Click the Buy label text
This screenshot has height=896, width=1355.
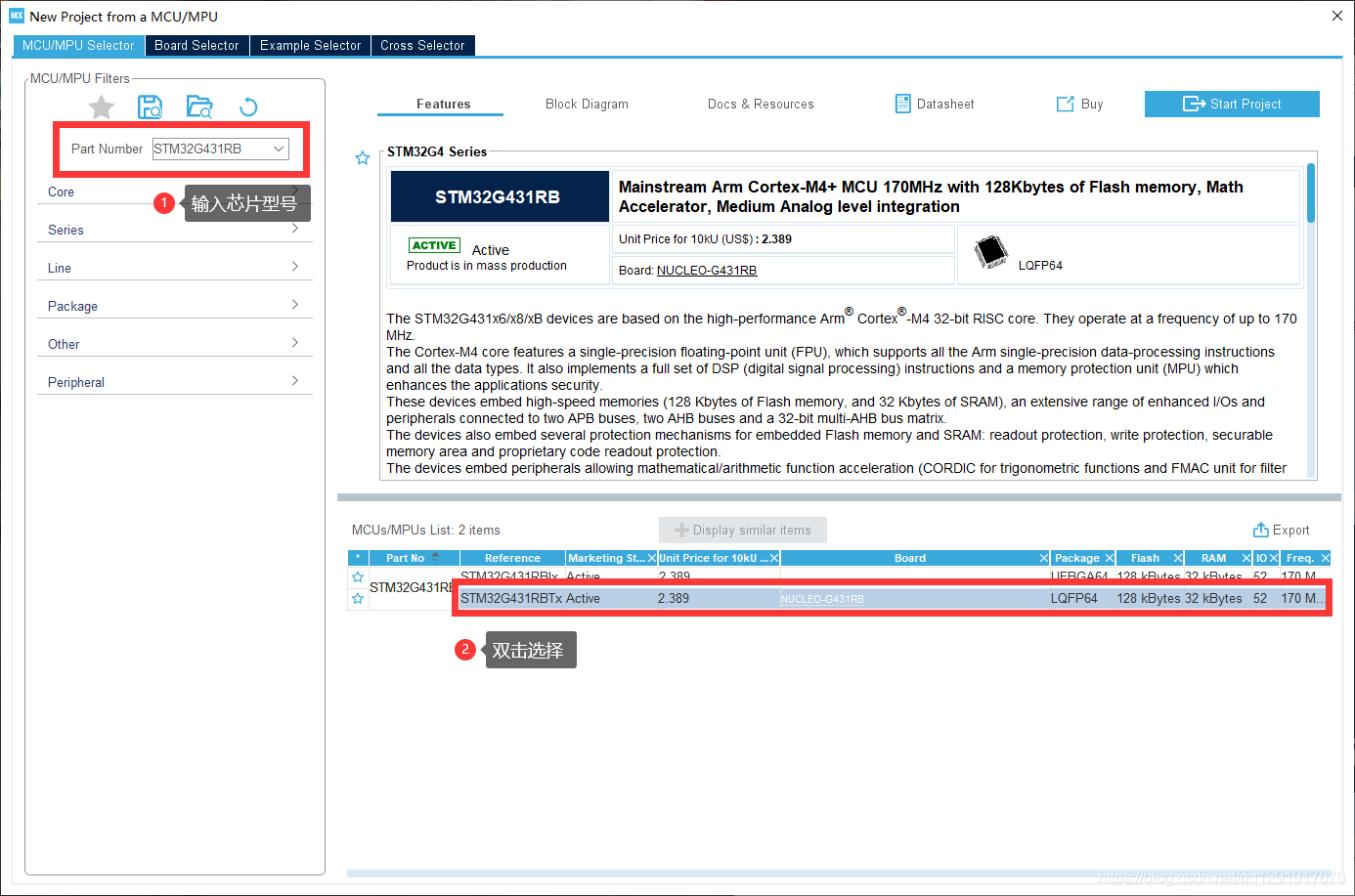1092,104
